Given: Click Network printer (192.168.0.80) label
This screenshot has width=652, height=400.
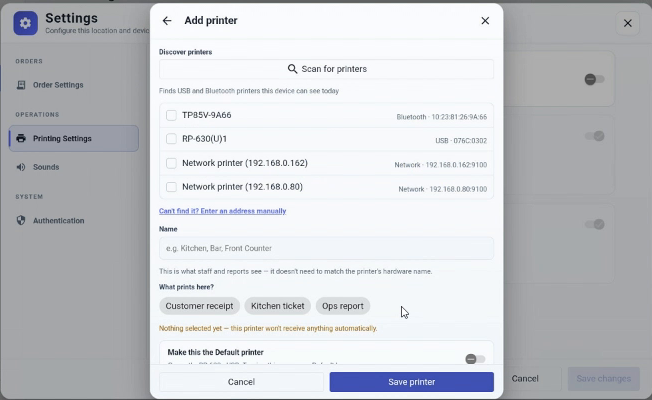Looking at the screenshot, I should pyautogui.click(x=242, y=187).
